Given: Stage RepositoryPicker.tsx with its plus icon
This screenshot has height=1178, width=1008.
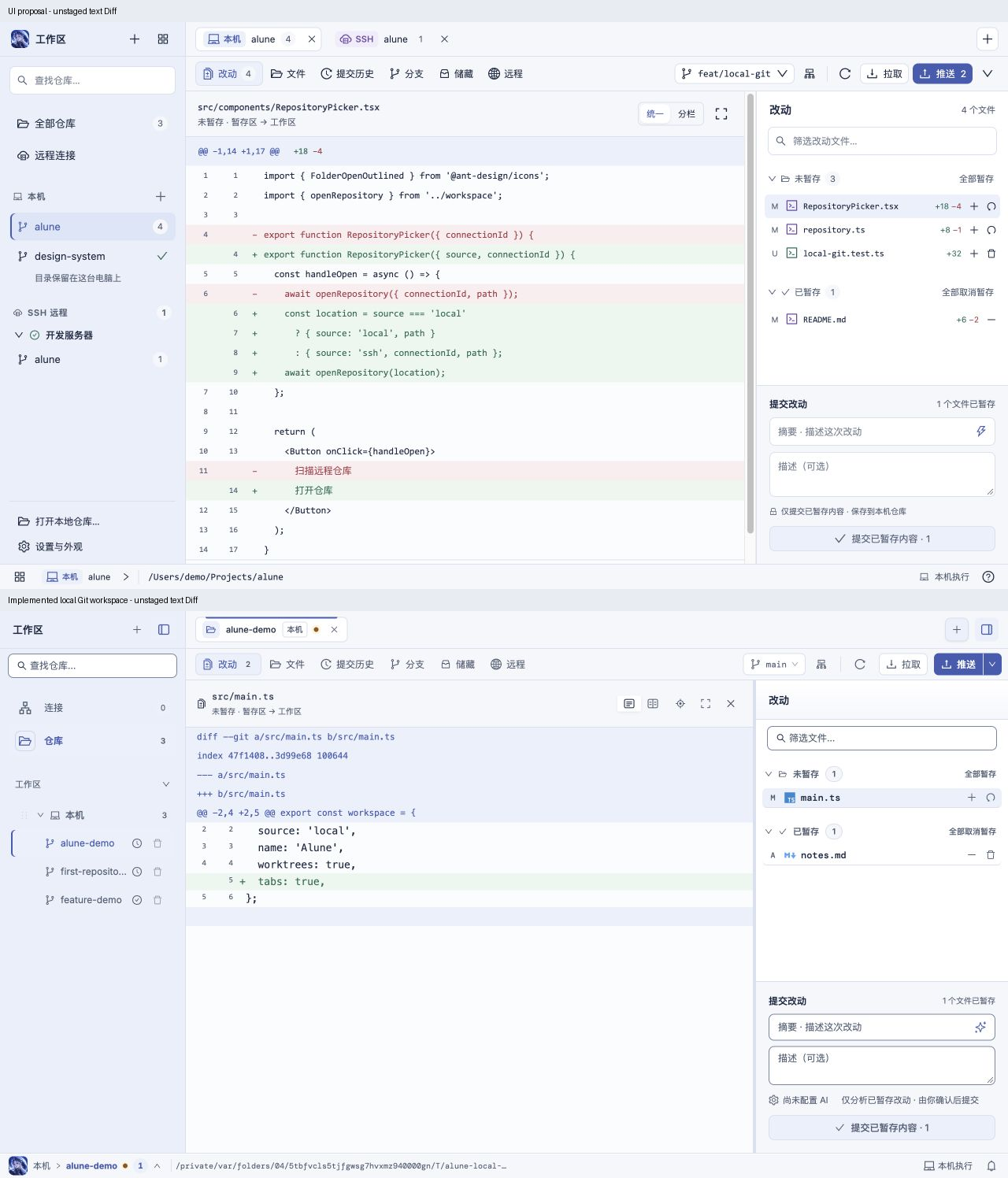Looking at the screenshot, I should [974, 206].
